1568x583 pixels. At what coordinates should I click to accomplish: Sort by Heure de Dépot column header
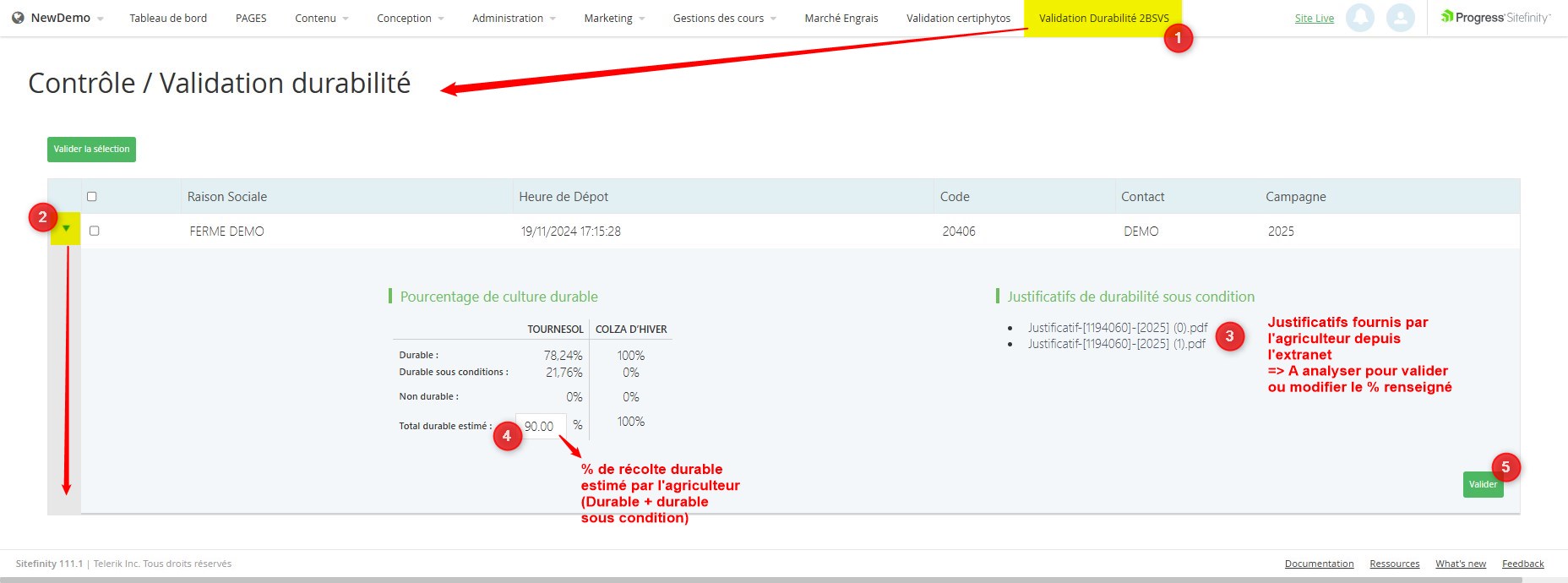(563, 197)
